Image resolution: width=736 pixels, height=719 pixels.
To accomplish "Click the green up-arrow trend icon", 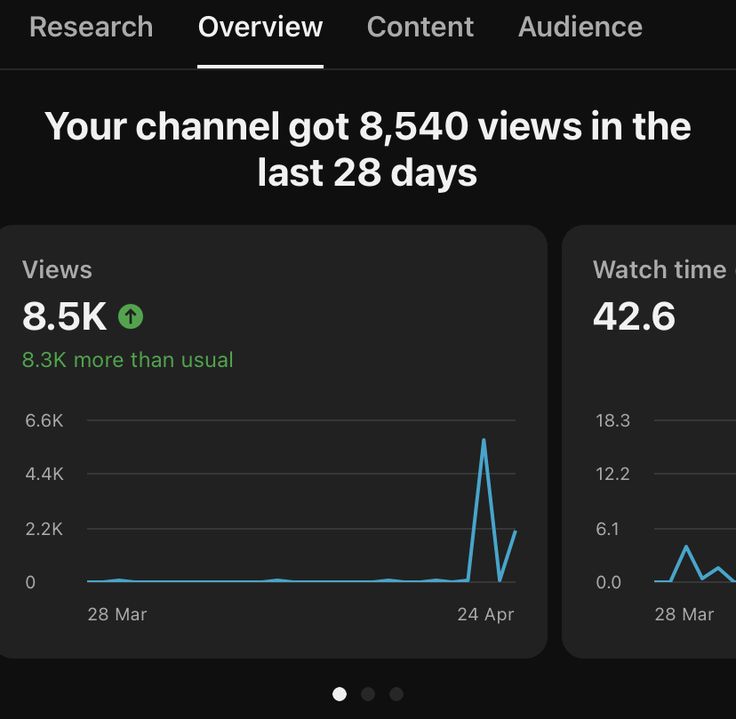I will coord(130,316).
